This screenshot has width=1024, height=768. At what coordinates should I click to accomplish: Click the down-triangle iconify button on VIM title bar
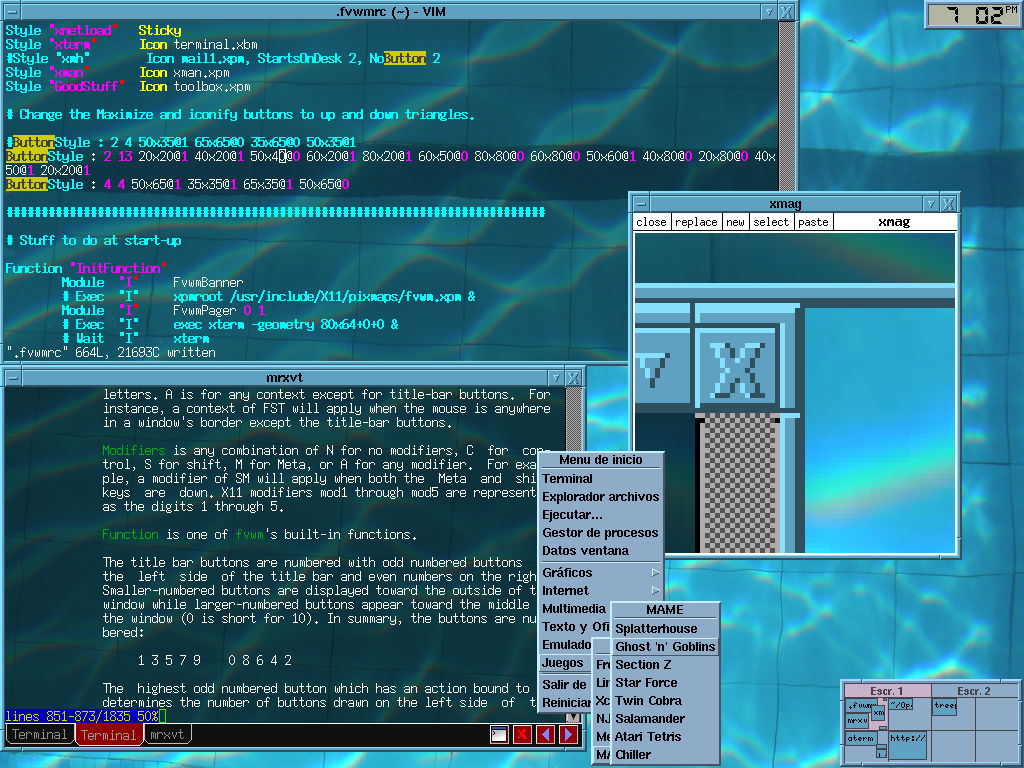pyautogui.click(x=769, y=12)
